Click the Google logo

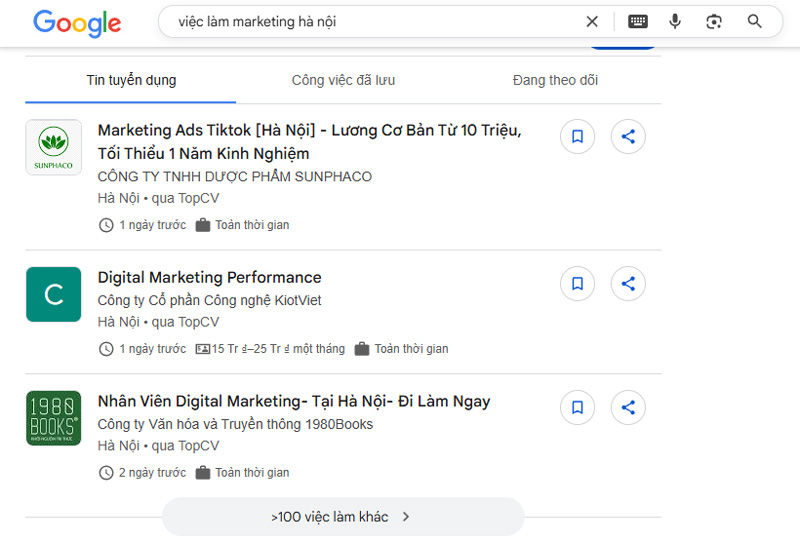[77, 23]
